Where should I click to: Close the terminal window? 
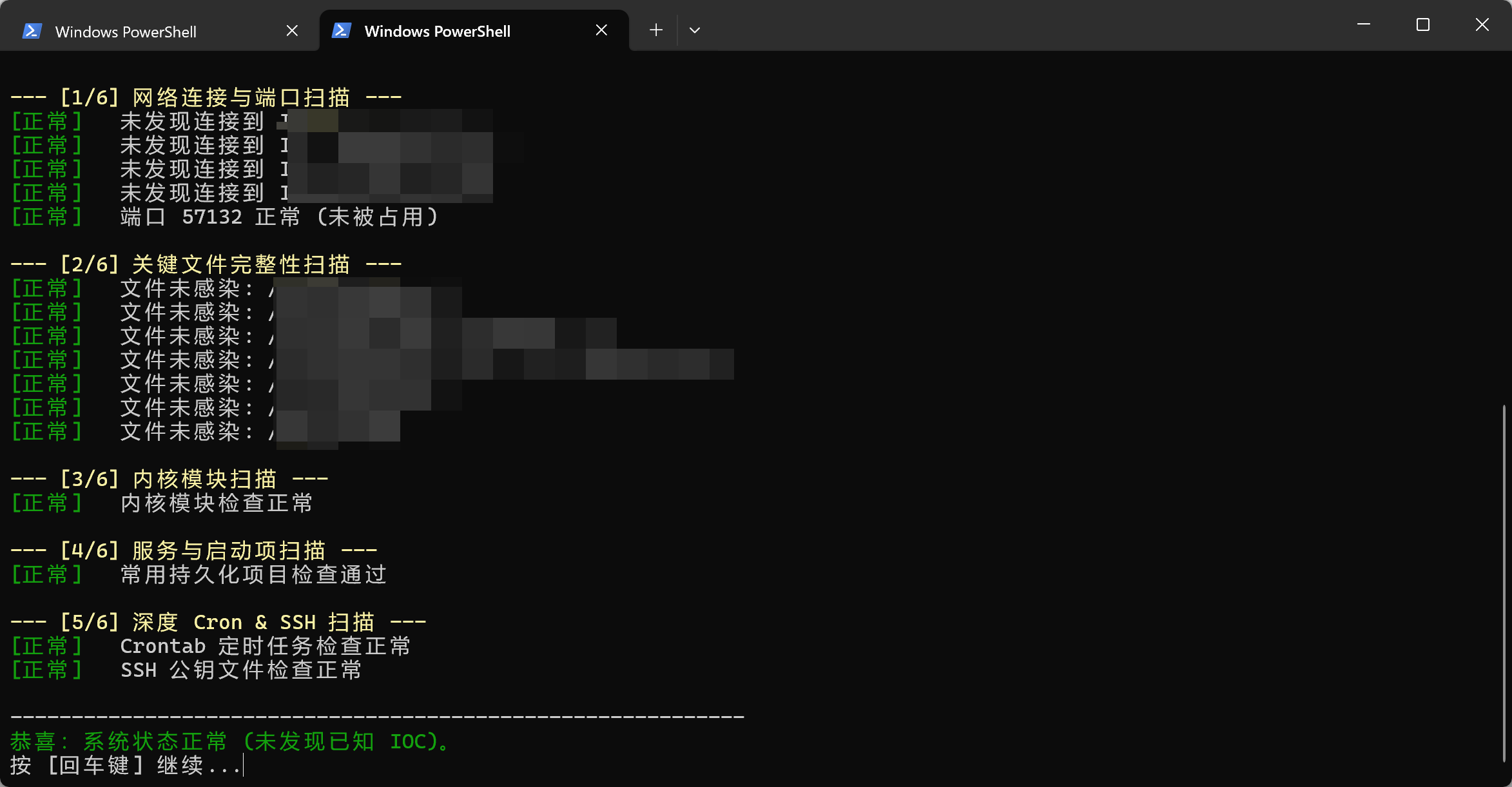1482,24
